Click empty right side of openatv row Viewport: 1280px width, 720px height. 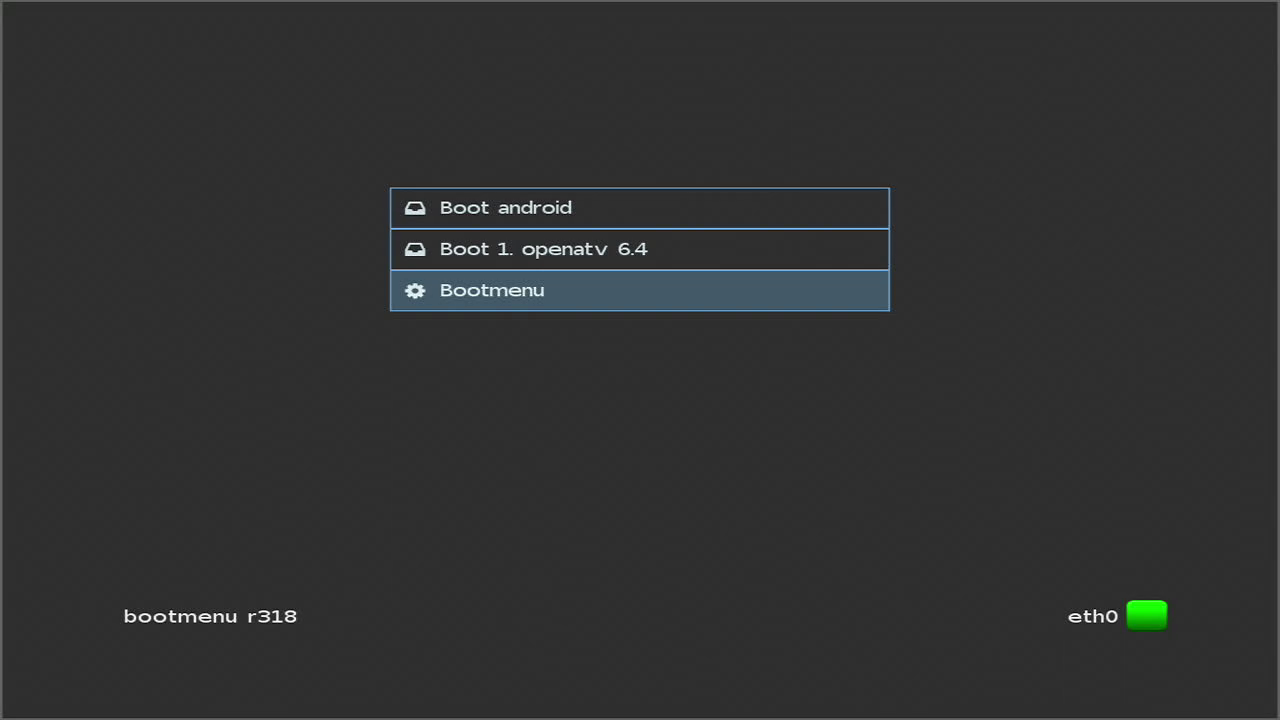coord(768,249)
